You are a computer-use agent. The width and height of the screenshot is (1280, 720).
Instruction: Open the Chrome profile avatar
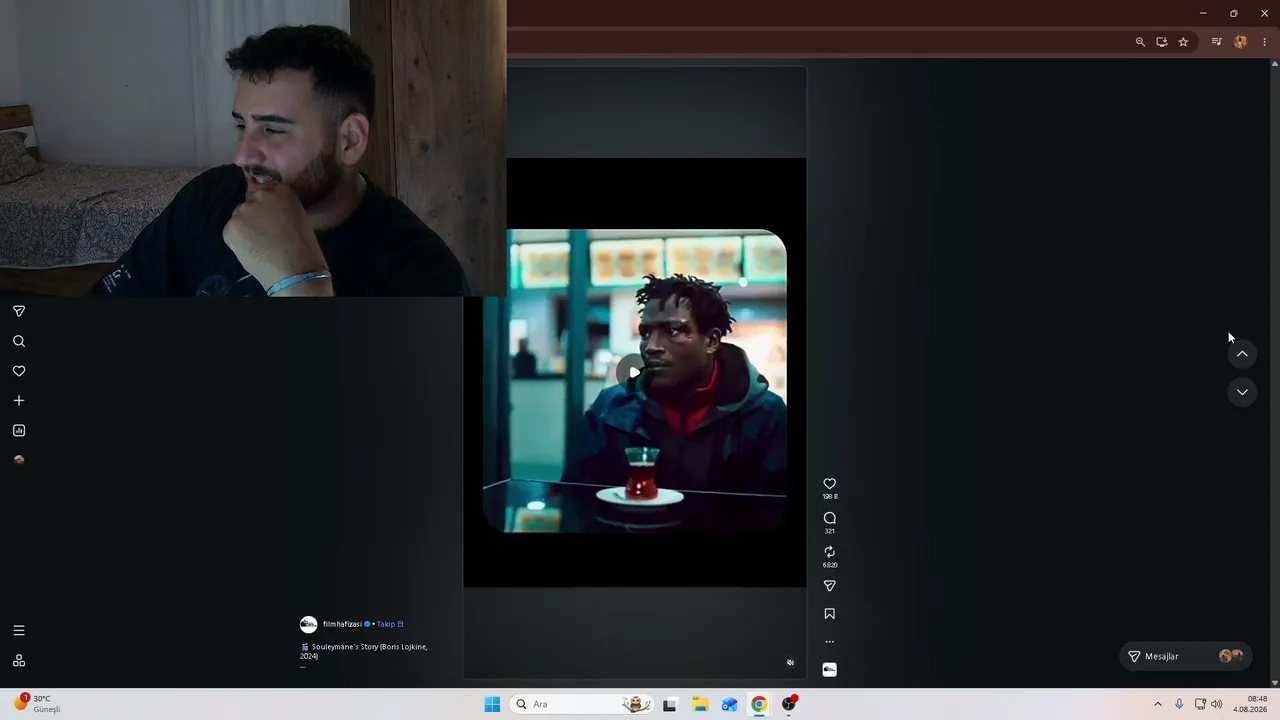1241,42
